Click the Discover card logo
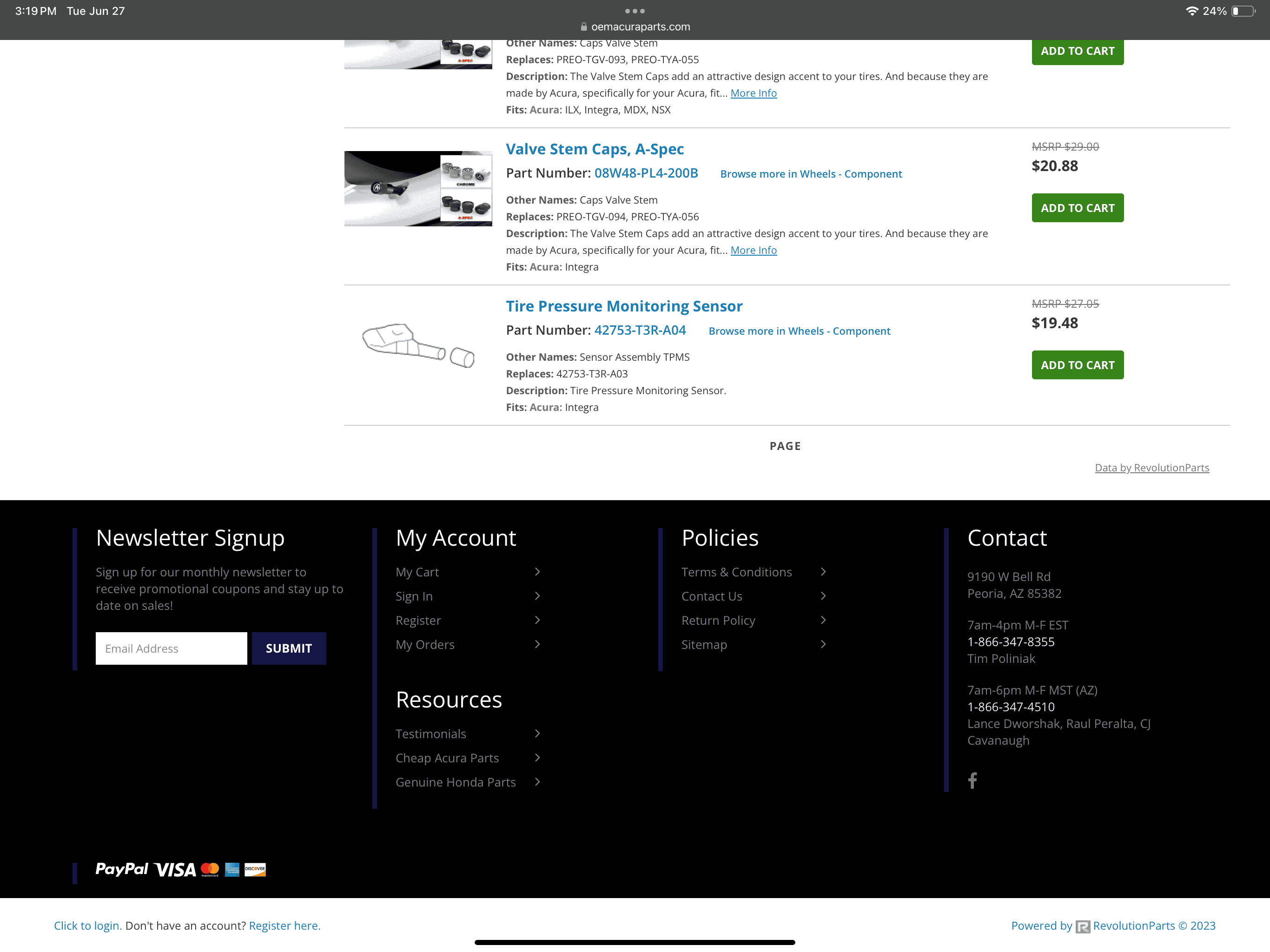The image size is (1270, 952). [255, 869]
